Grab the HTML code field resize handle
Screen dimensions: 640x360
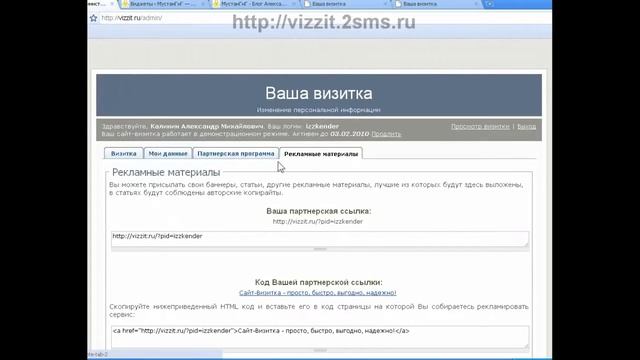320,350
